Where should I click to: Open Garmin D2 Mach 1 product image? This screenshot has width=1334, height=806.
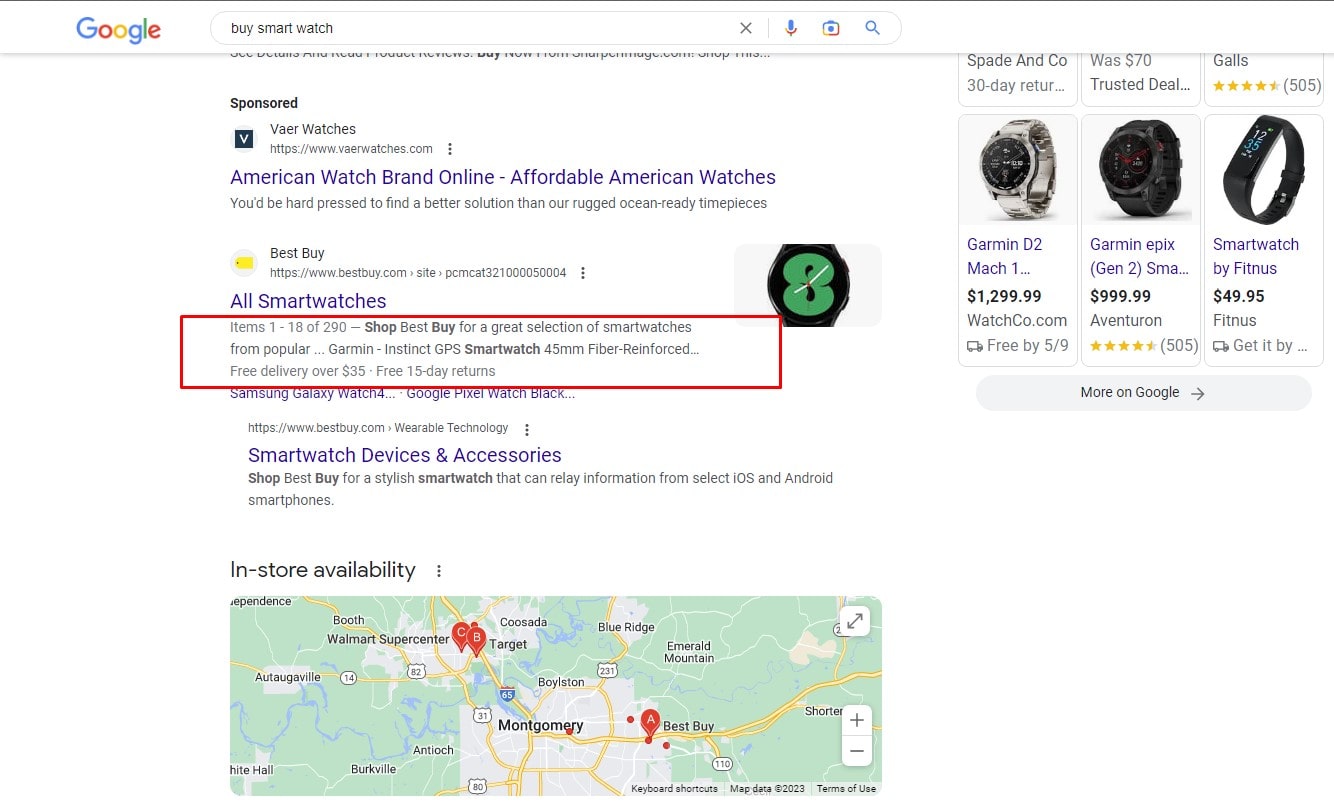pos(1018,170)
